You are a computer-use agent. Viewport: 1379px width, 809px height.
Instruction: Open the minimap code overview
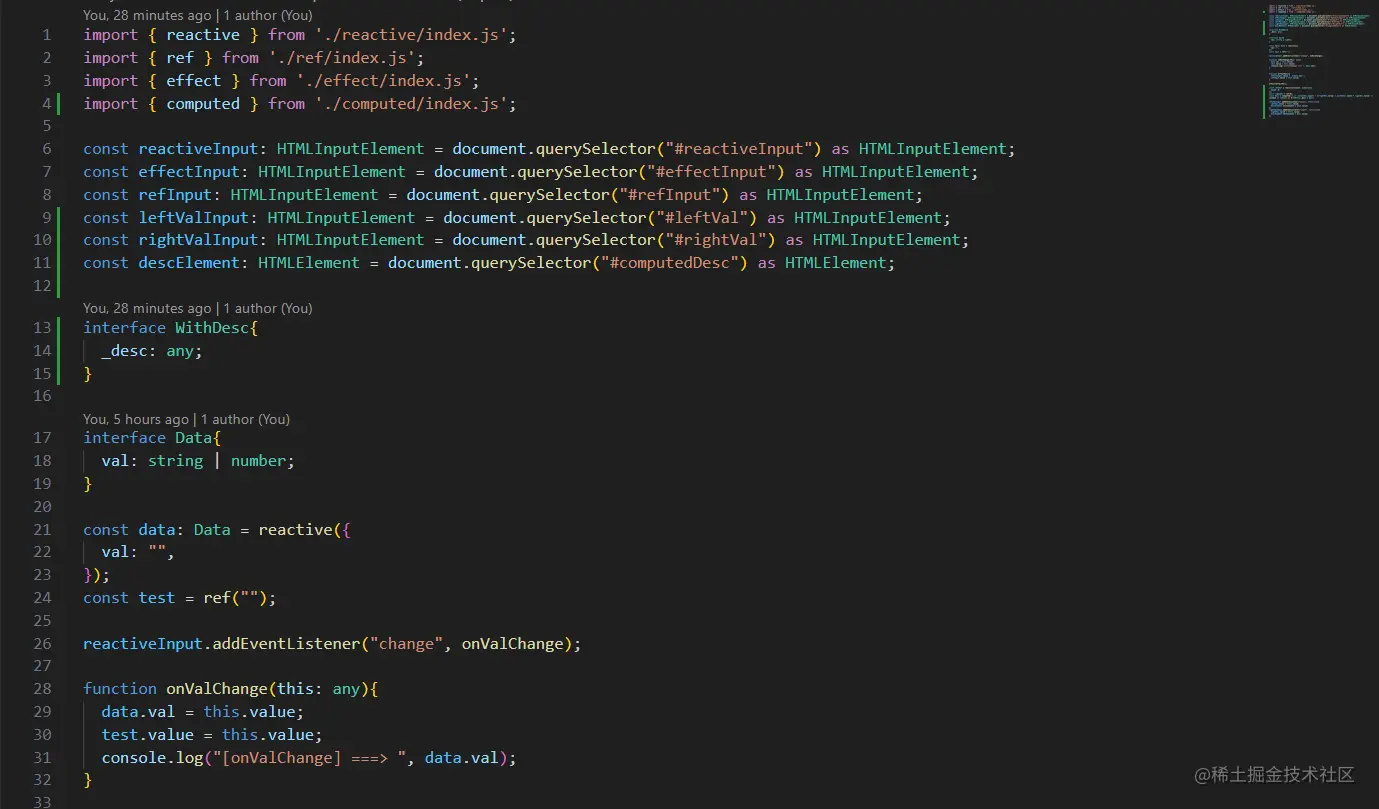pos(1318,62)
